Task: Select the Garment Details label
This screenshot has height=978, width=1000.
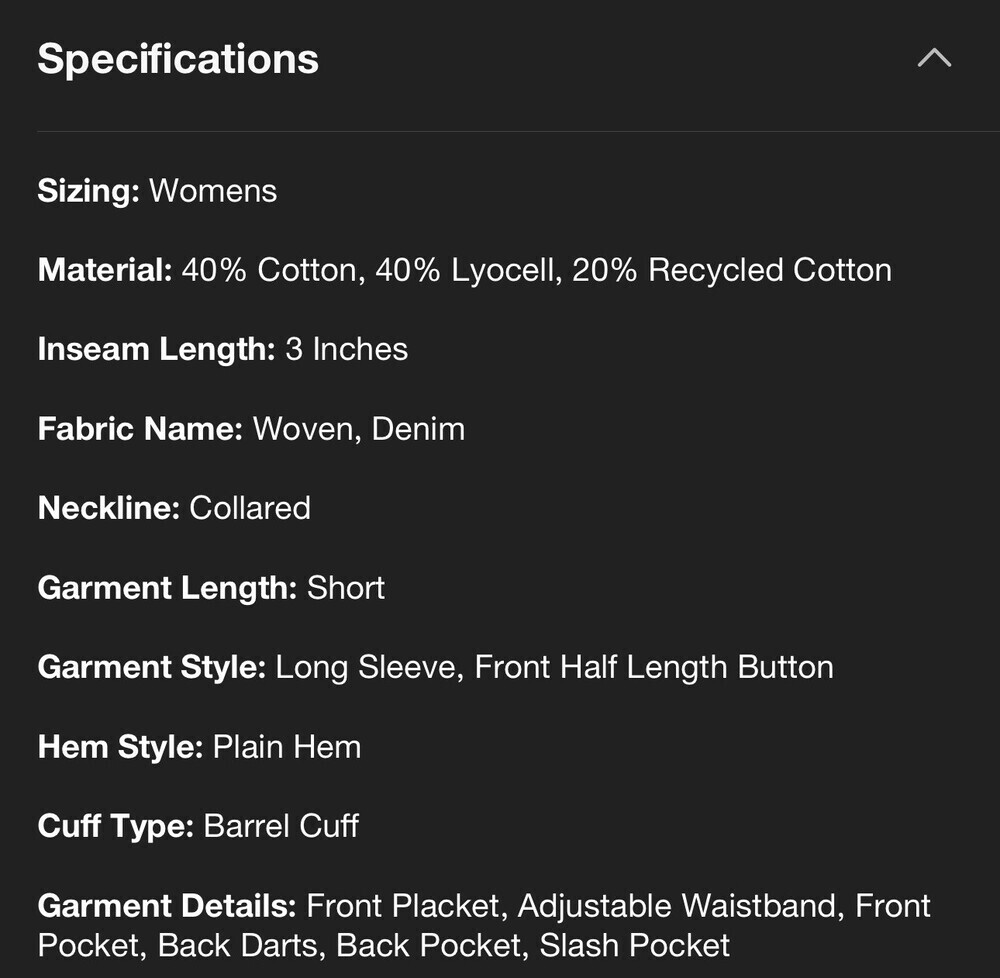Action: (x=167, y=905)
